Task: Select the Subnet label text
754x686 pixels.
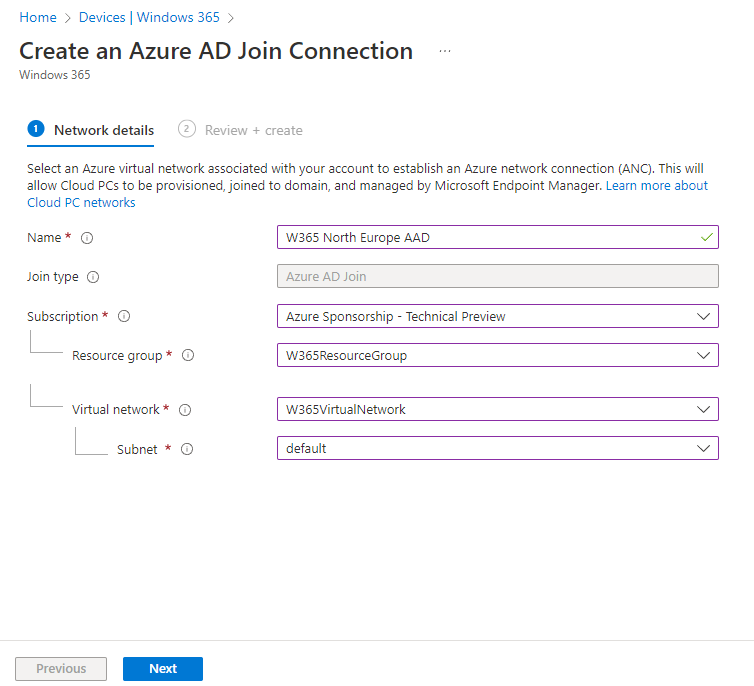Action: 137,449
